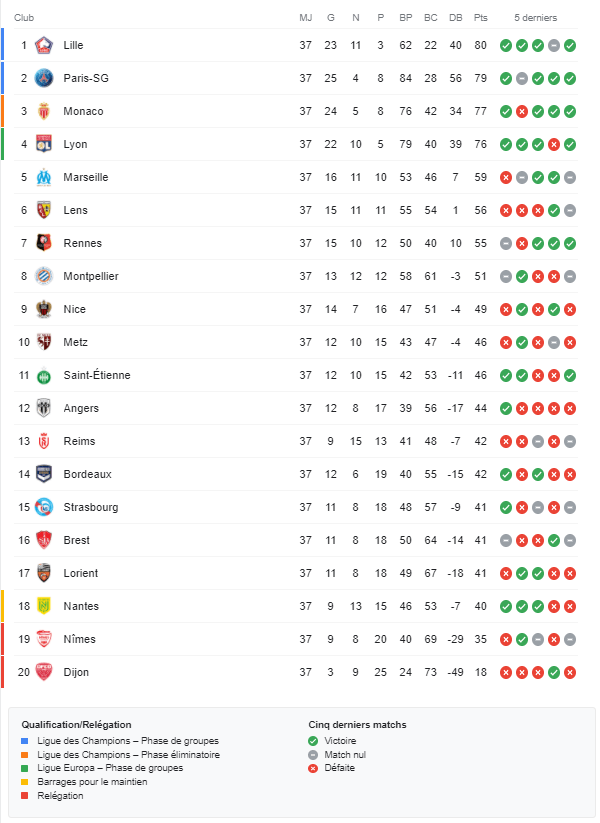
Task: Select the Nîmes row in standings
Action: pyautogui.click(x=296, y=639)
